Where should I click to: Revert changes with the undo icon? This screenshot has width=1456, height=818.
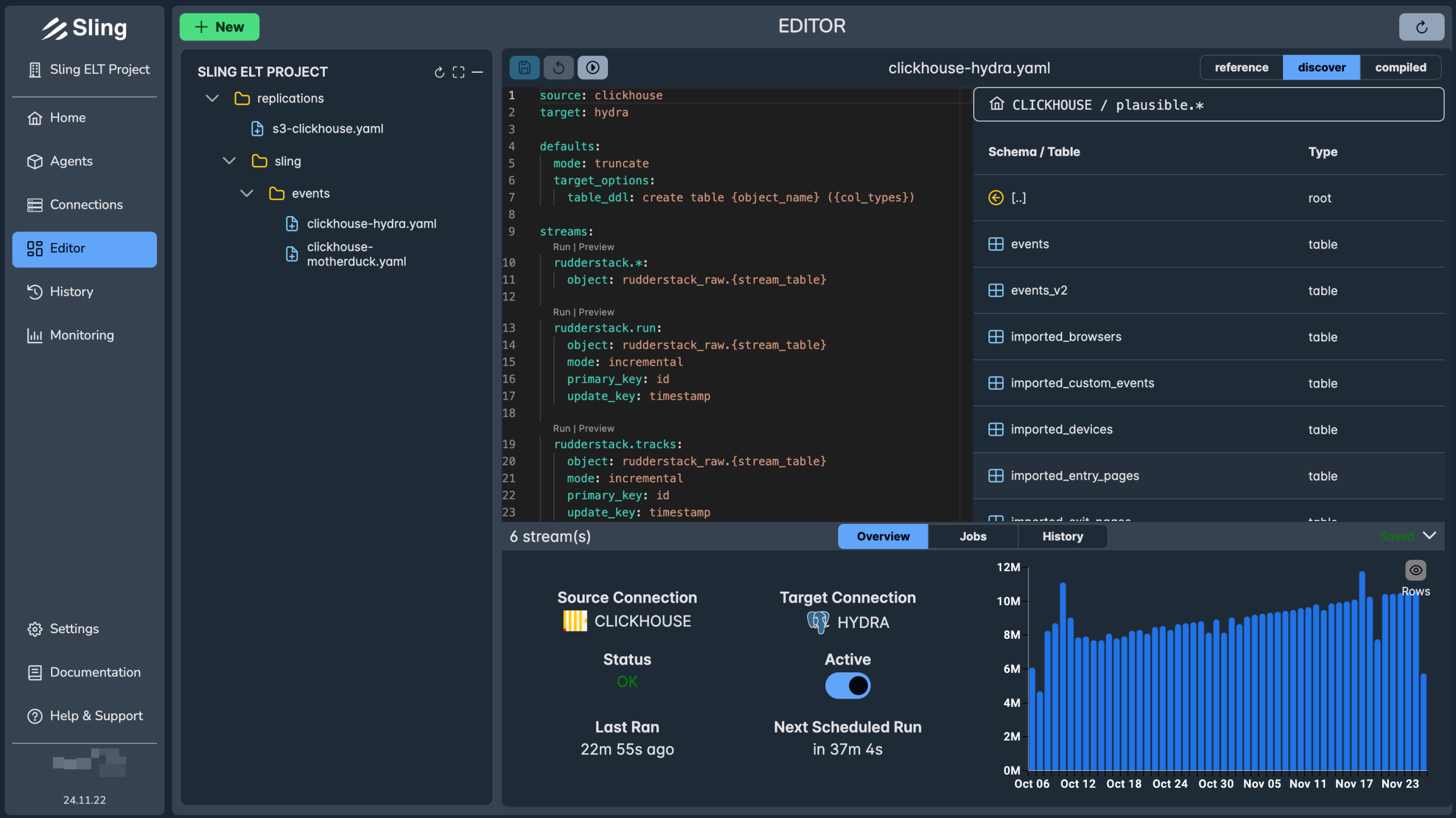pos(559,68)
